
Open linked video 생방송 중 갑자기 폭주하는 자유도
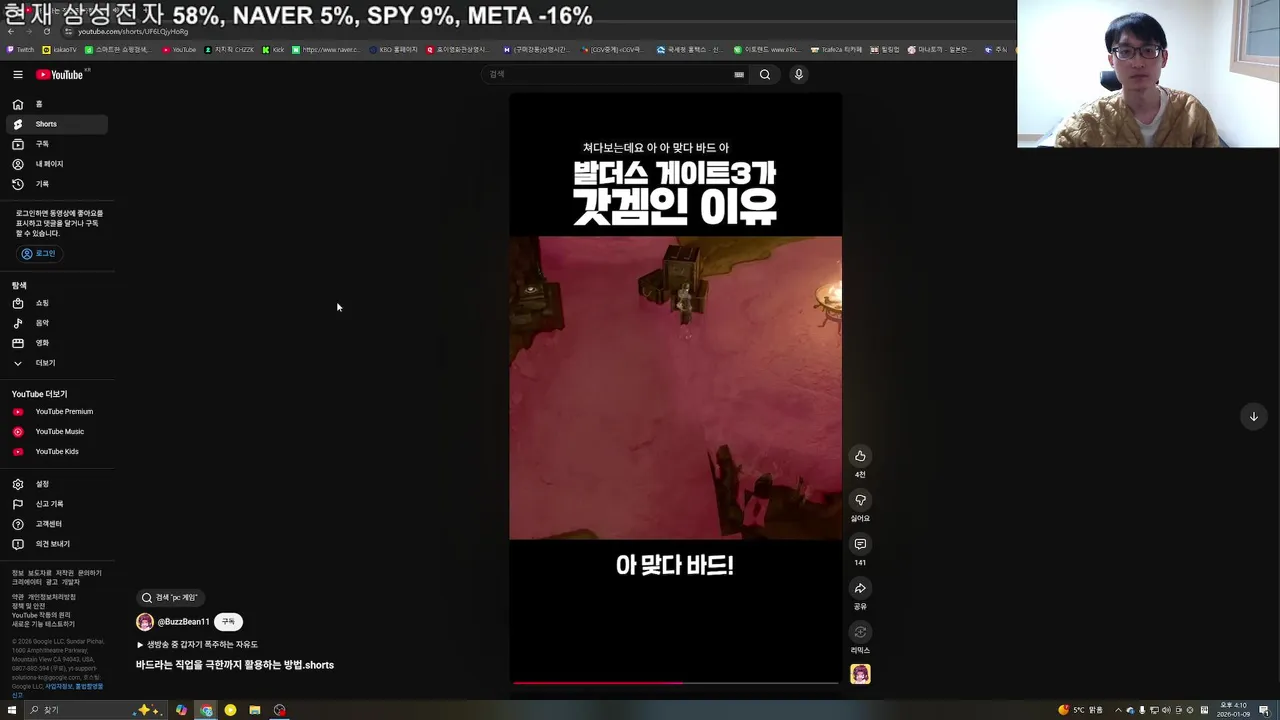pyautogui.click(x=197, y=645)
